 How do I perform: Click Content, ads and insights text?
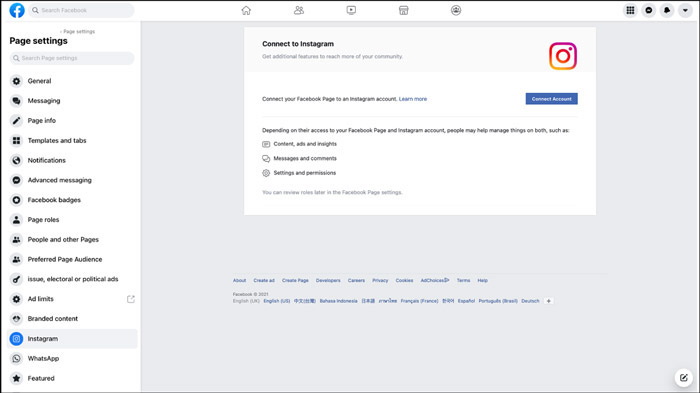tap(305, 144)
